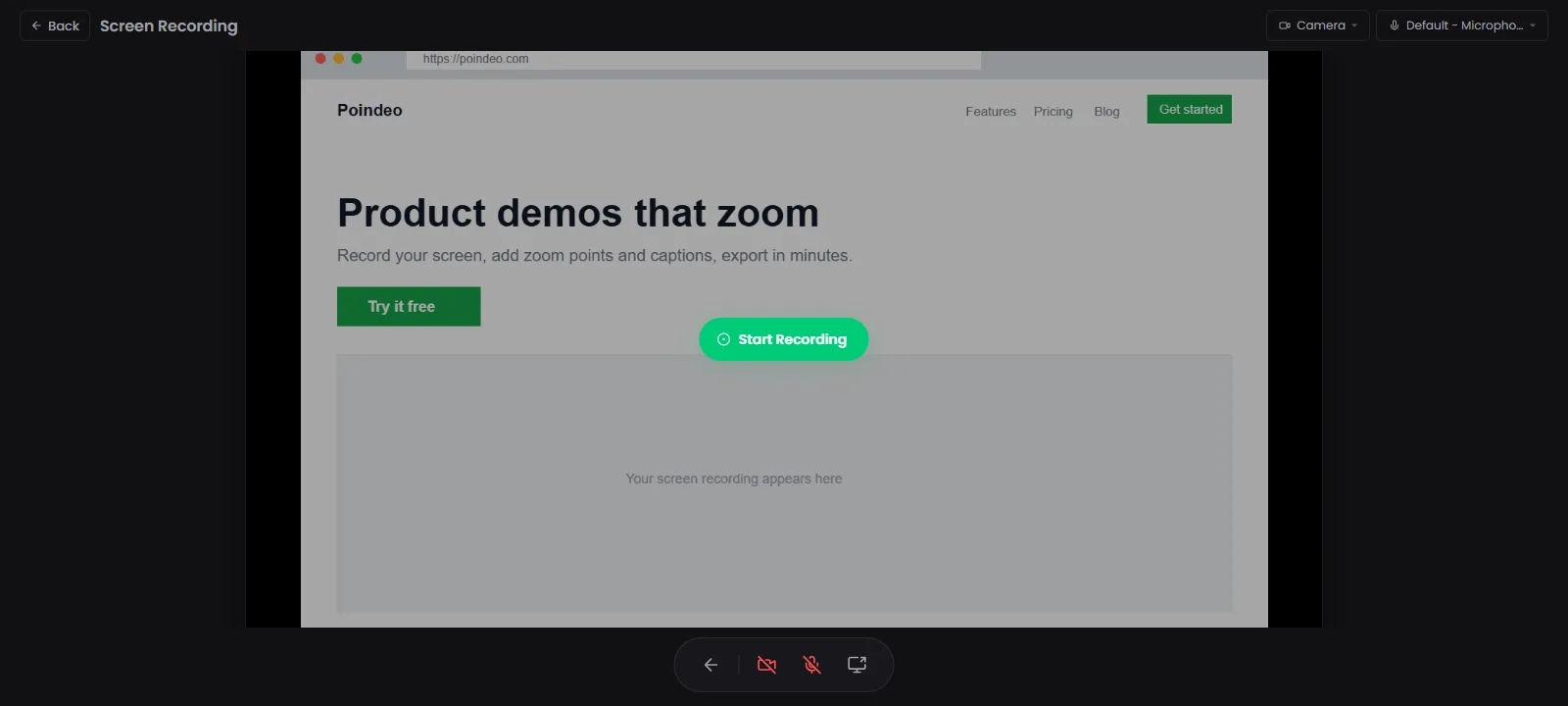Click the green window dot in the preview
This screenshot has width=1568, height=706.
tap(357, 59)
